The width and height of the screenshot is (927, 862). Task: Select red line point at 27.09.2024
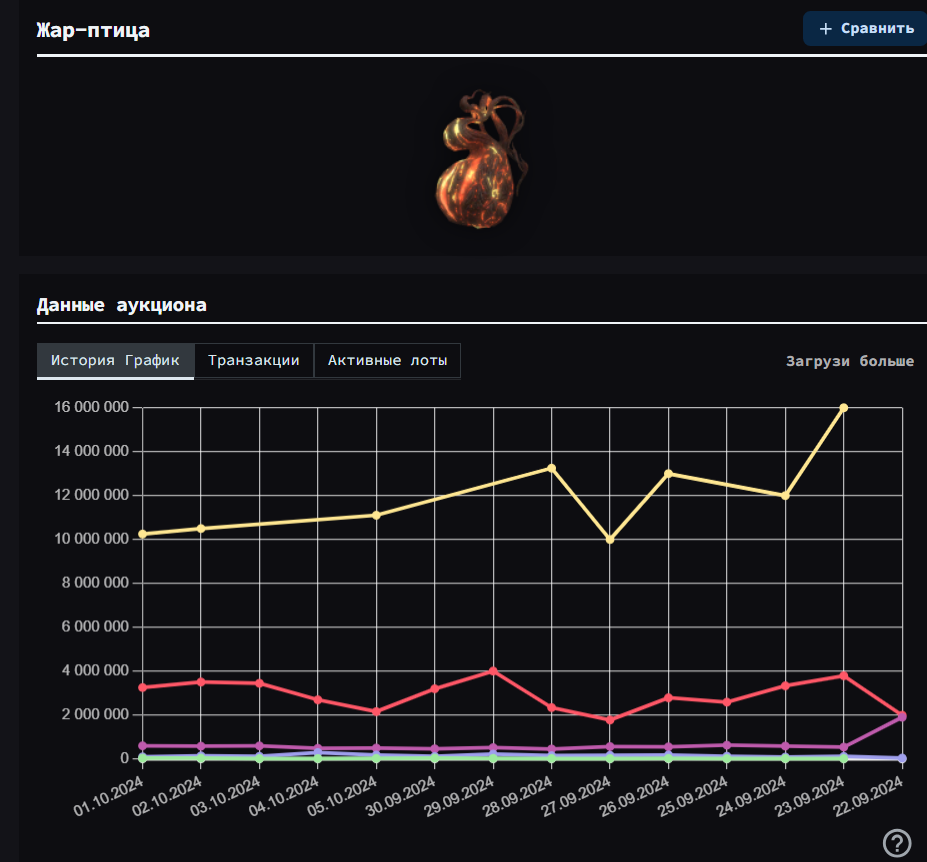tap(610, 720)
